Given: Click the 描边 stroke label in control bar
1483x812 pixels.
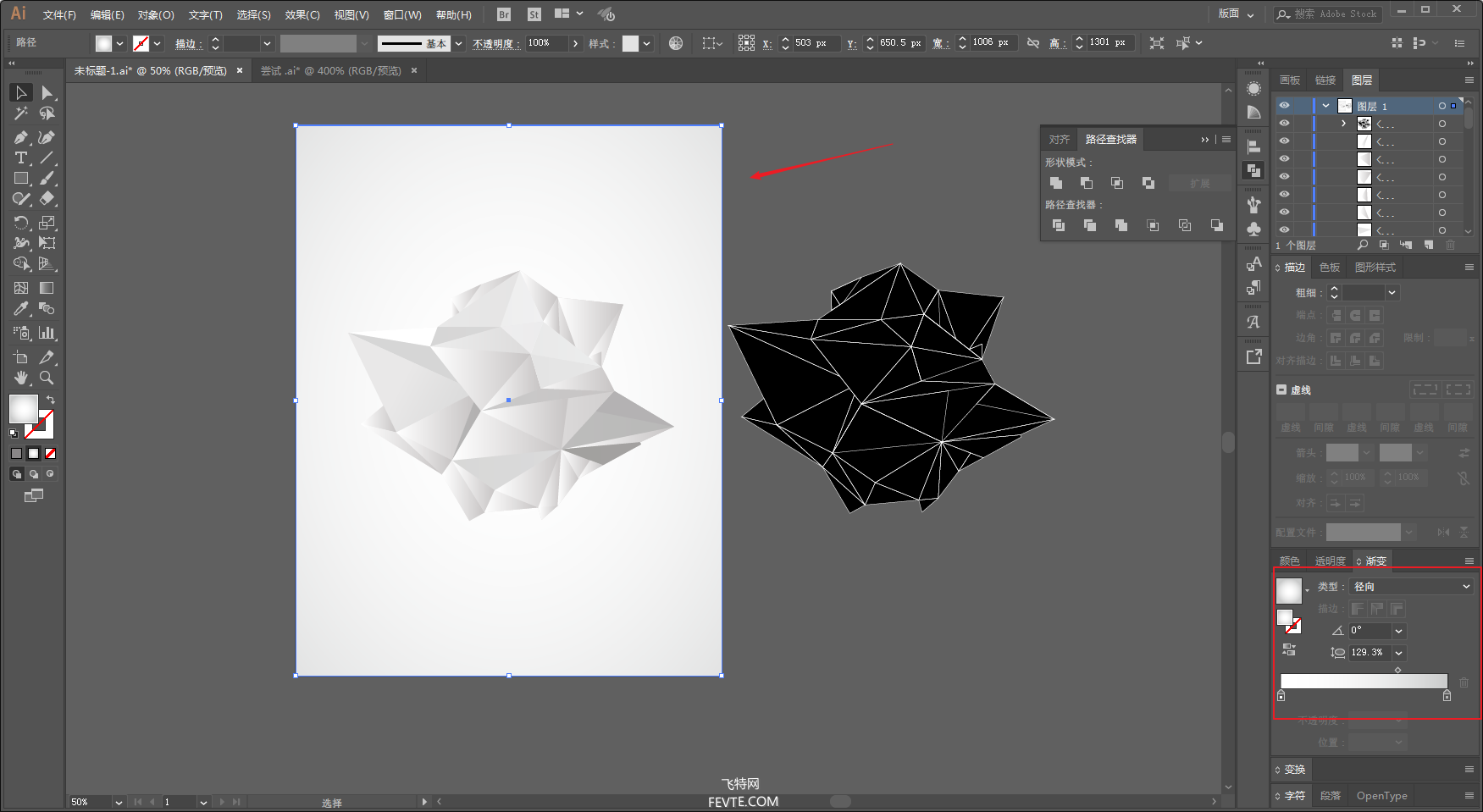Looking at the screenshot, I should [188, 44].
